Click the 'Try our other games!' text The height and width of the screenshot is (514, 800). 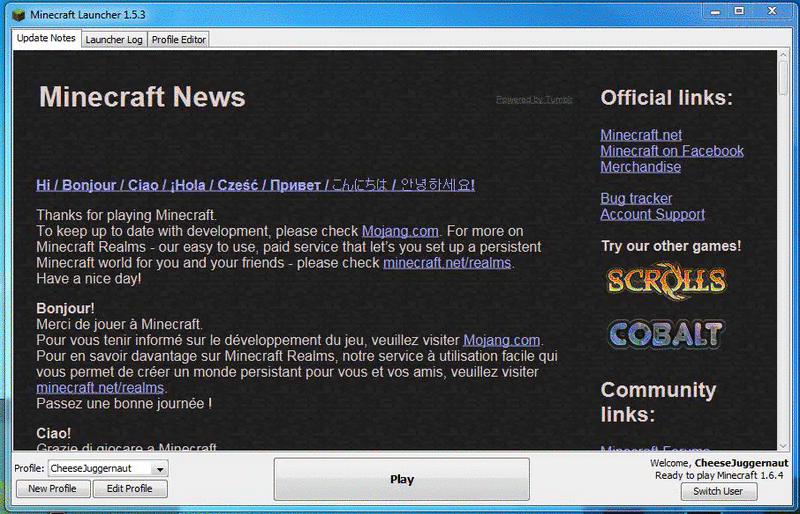click(x=671, y=246)
